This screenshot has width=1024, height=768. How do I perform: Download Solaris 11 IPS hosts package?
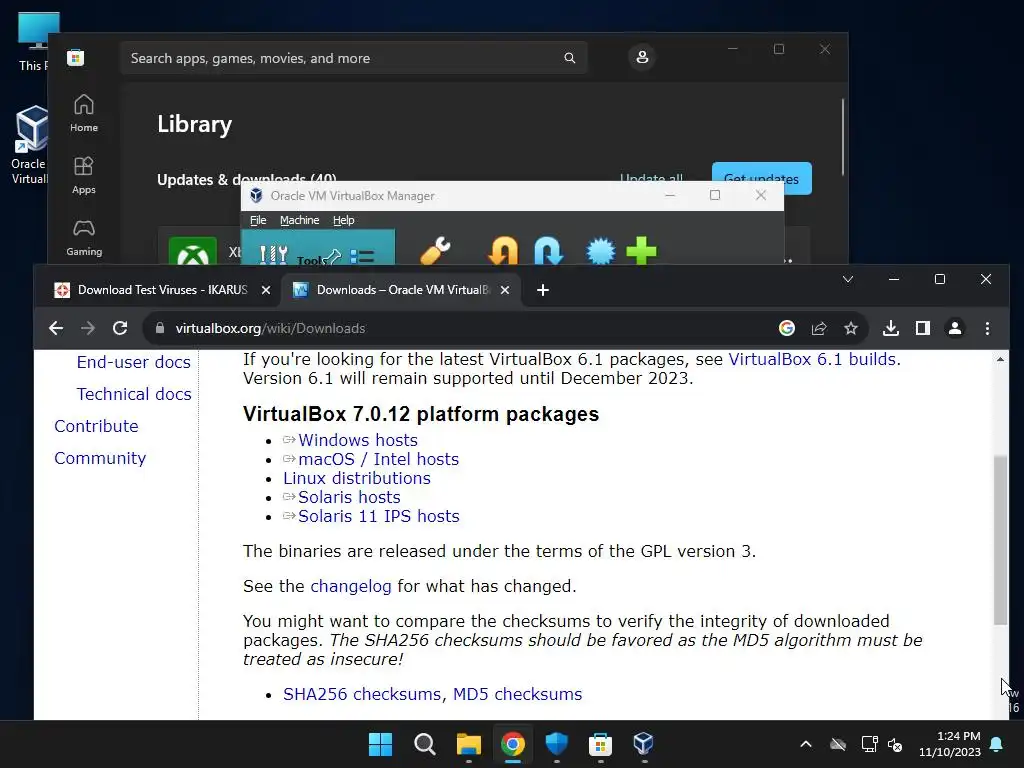(379, 516)
